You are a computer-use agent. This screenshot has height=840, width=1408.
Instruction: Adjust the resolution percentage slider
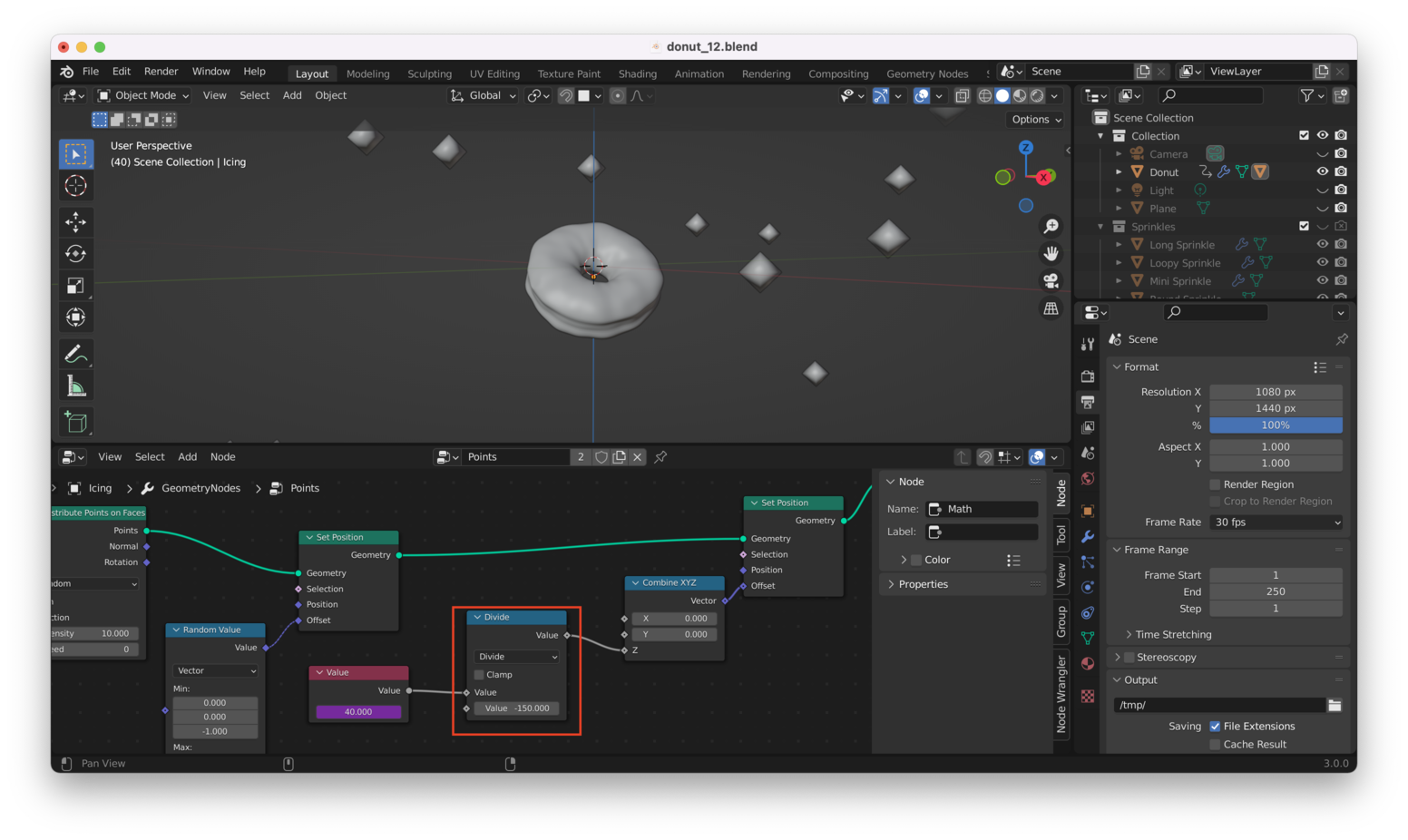(x=1276, y=425)
